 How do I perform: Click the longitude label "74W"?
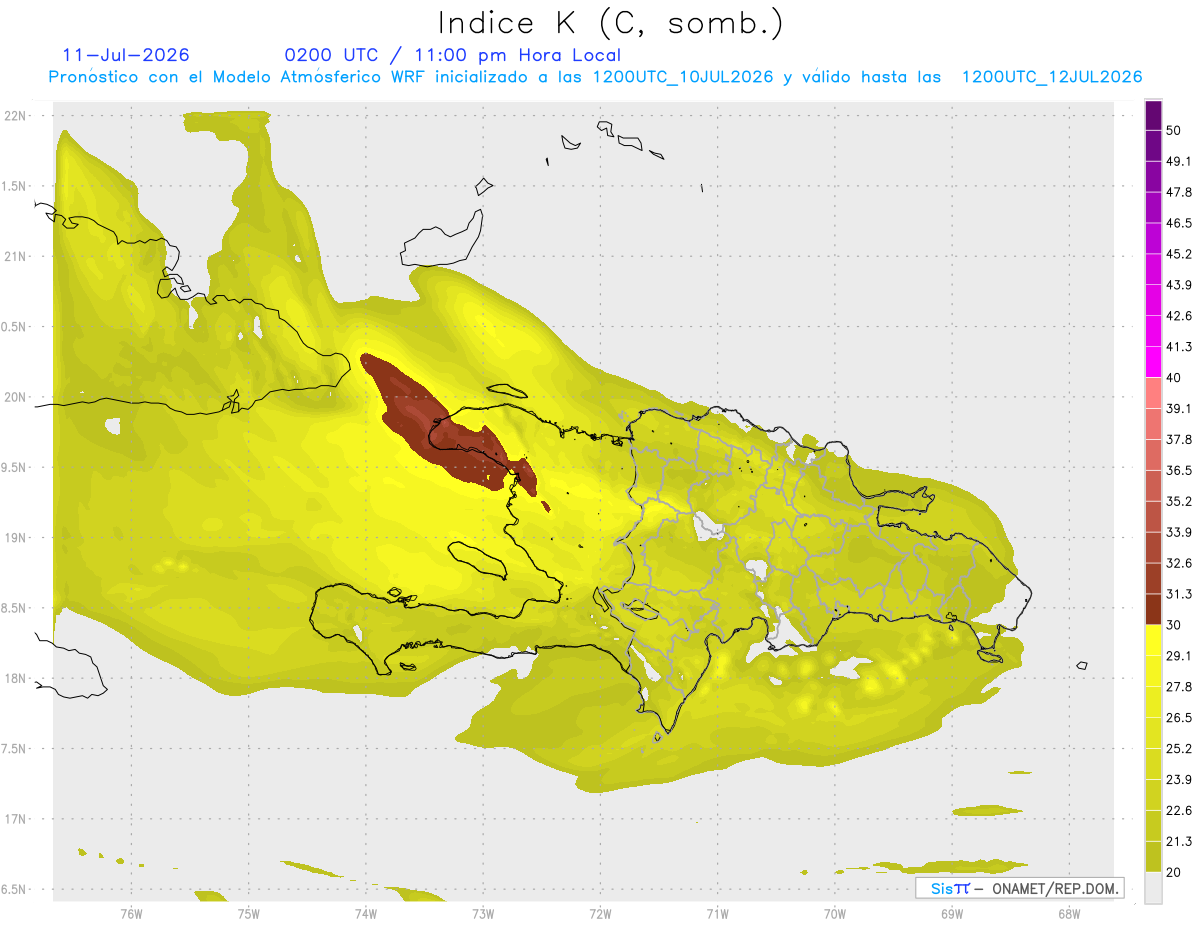366,914
